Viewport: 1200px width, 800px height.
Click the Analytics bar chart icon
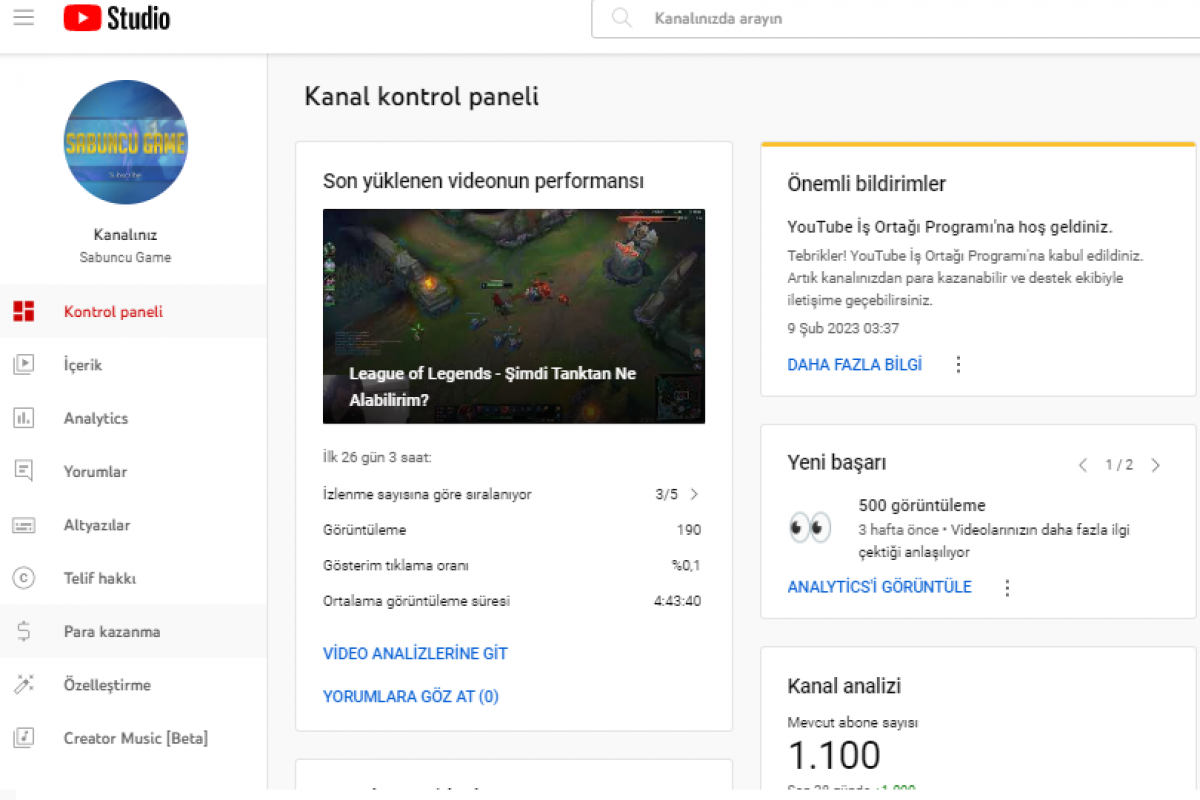click(24, 418)
